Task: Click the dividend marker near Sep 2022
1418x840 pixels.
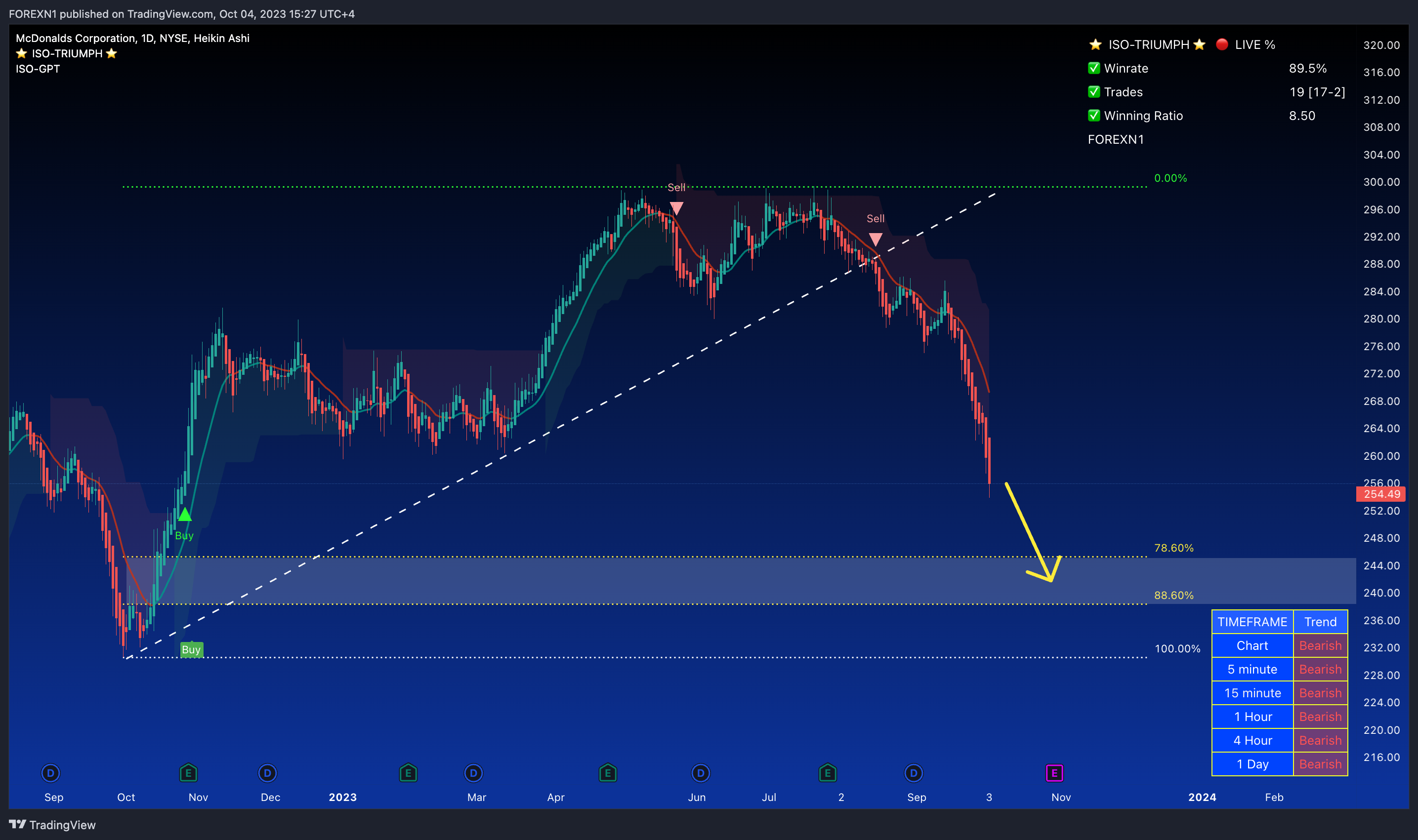Action: (50, 773)
